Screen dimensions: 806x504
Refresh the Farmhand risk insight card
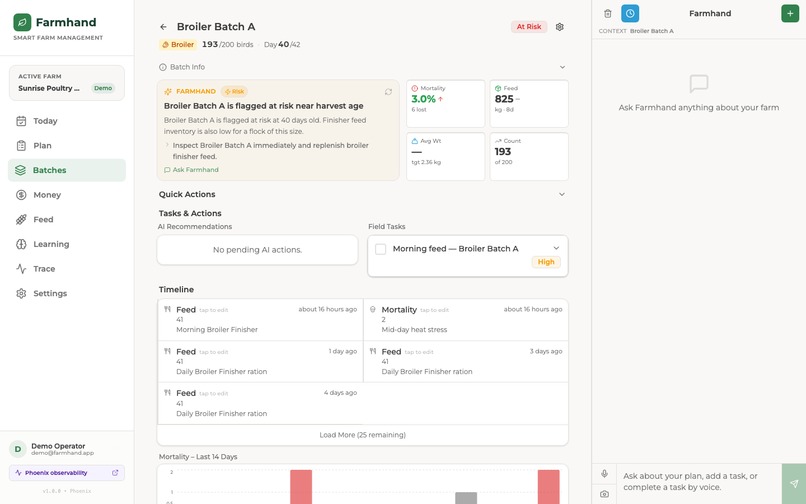388,92
